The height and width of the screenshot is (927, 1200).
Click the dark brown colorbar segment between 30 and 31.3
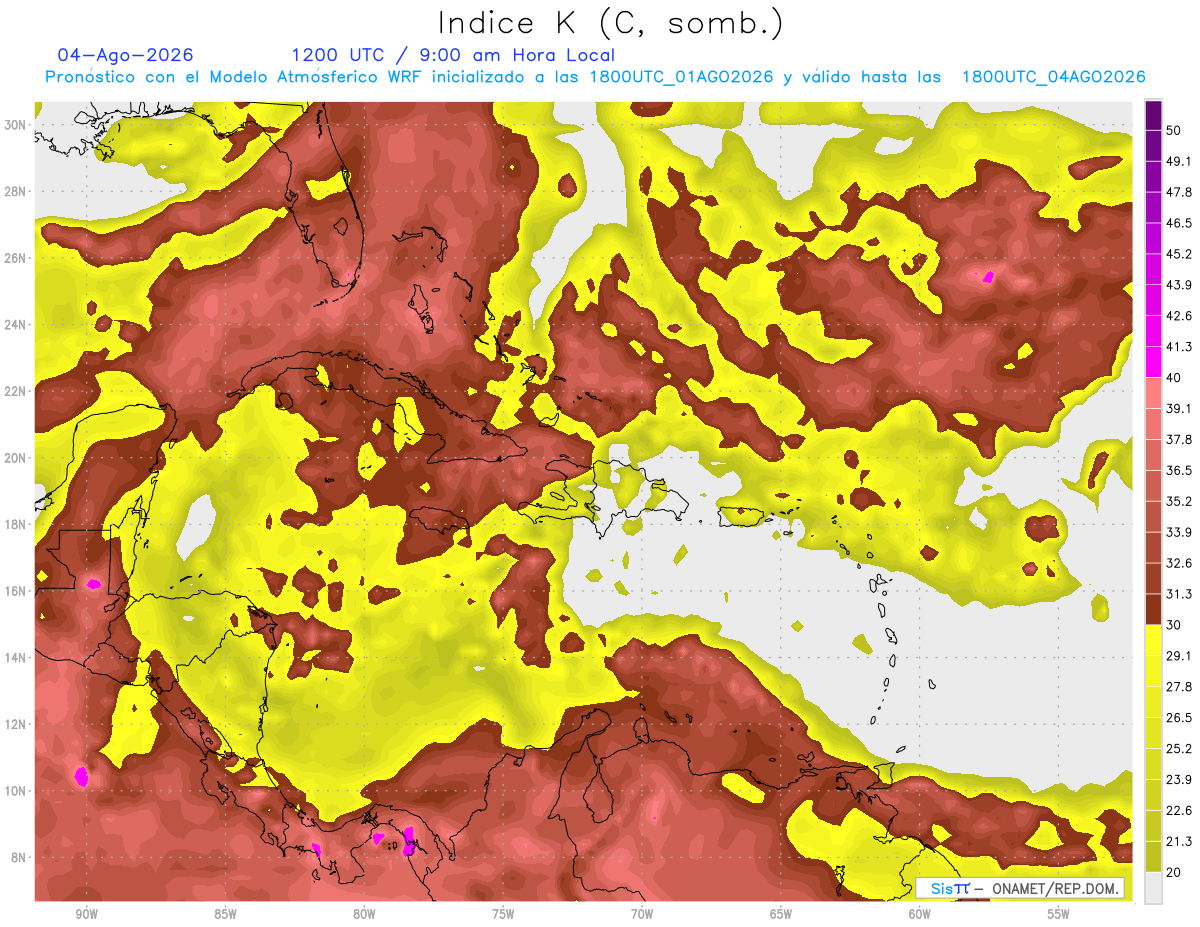pos(1153,609)
